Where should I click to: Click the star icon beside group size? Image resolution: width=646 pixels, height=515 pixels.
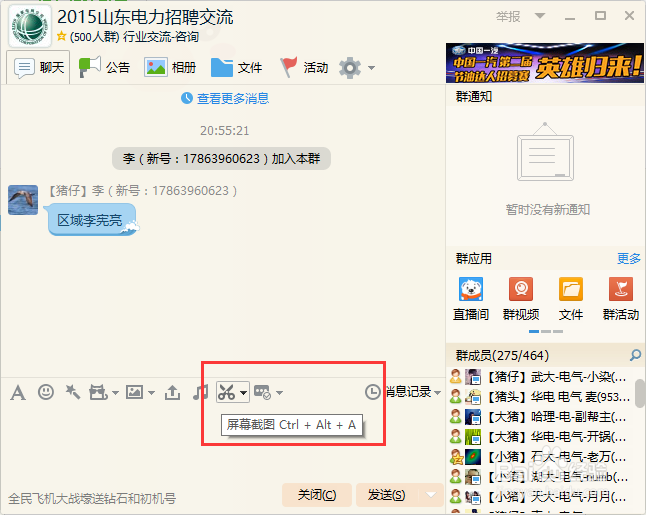(61, 36)
